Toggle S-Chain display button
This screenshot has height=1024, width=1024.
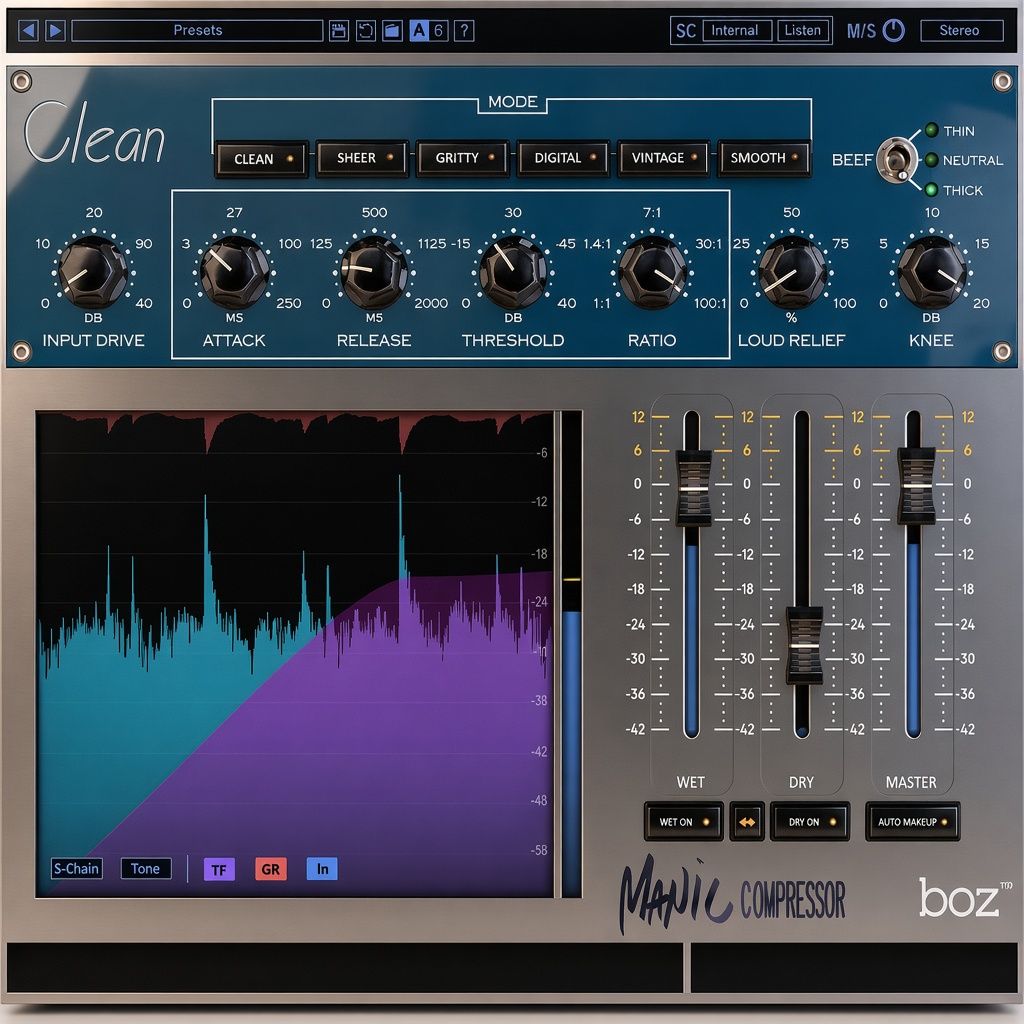(77, 869)
